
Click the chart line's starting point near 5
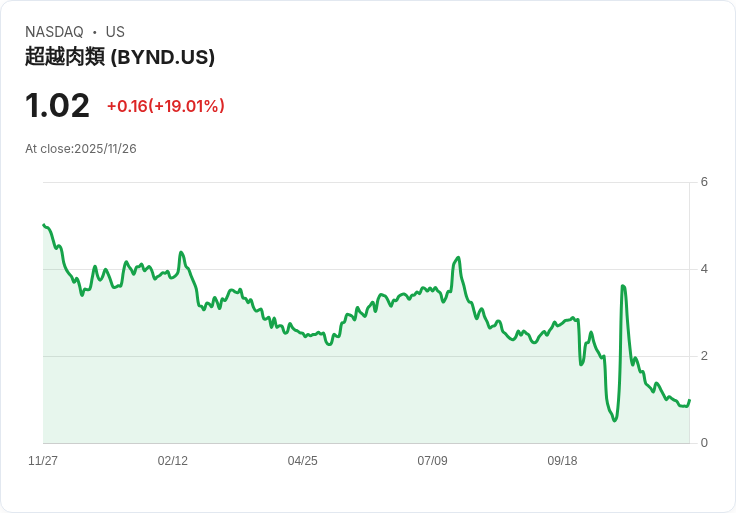[44, 225]
